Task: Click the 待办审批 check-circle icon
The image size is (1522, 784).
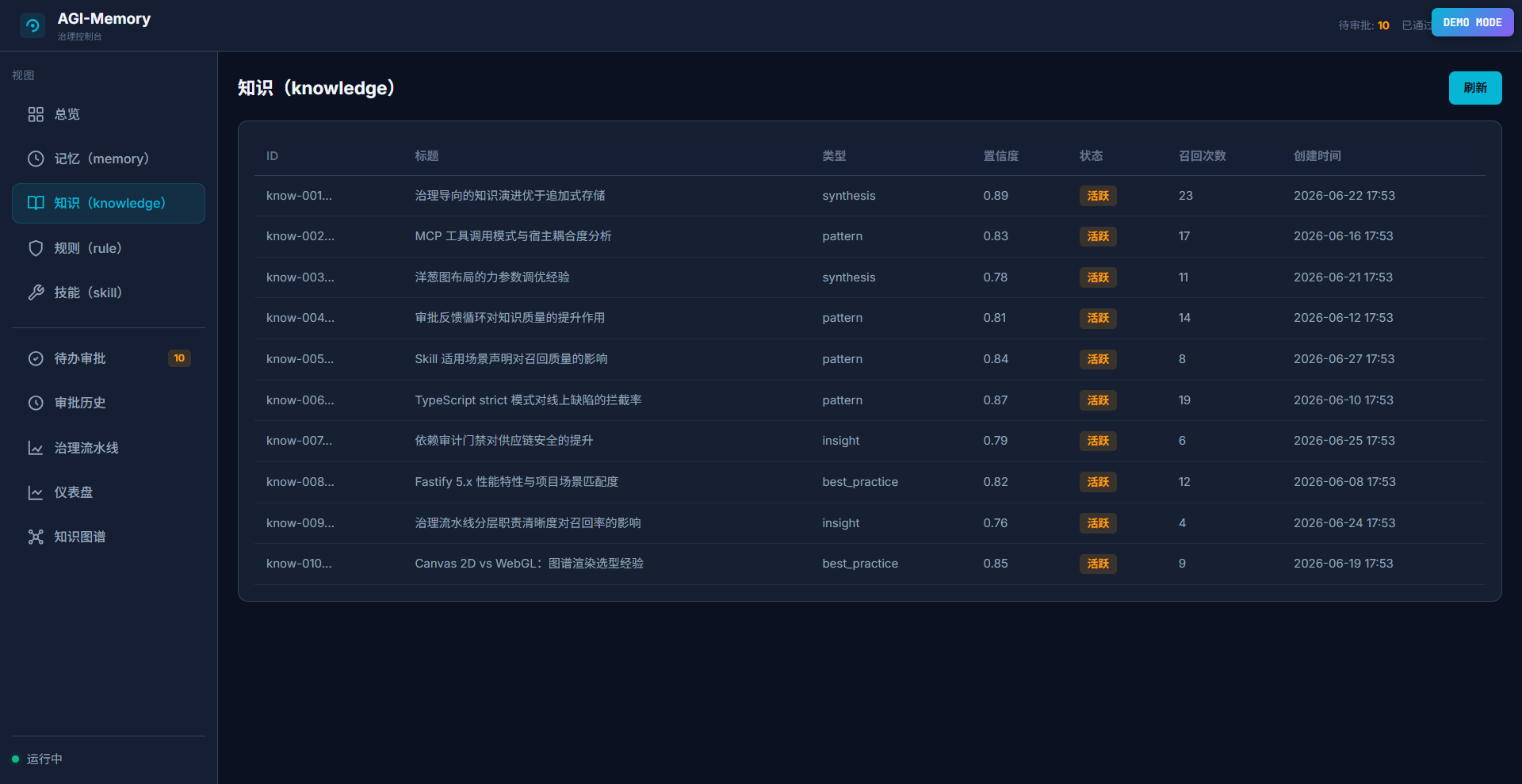Action: (36, 358)
